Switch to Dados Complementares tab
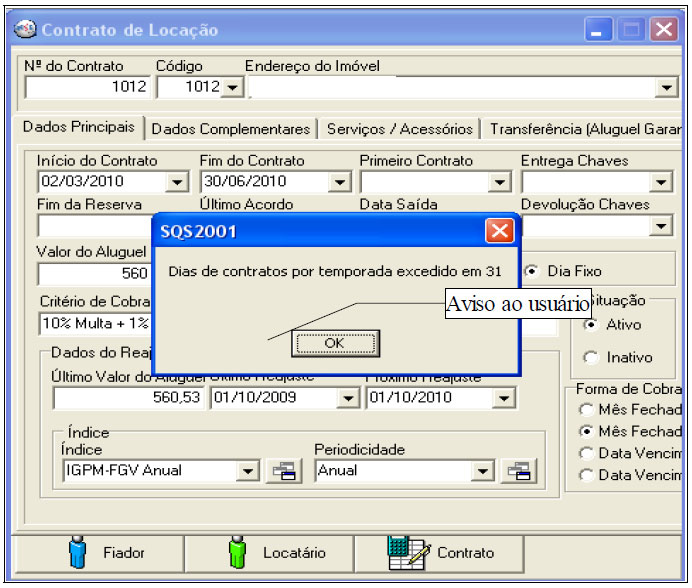This screenshot has height=588, width=692. coord(231,129)
